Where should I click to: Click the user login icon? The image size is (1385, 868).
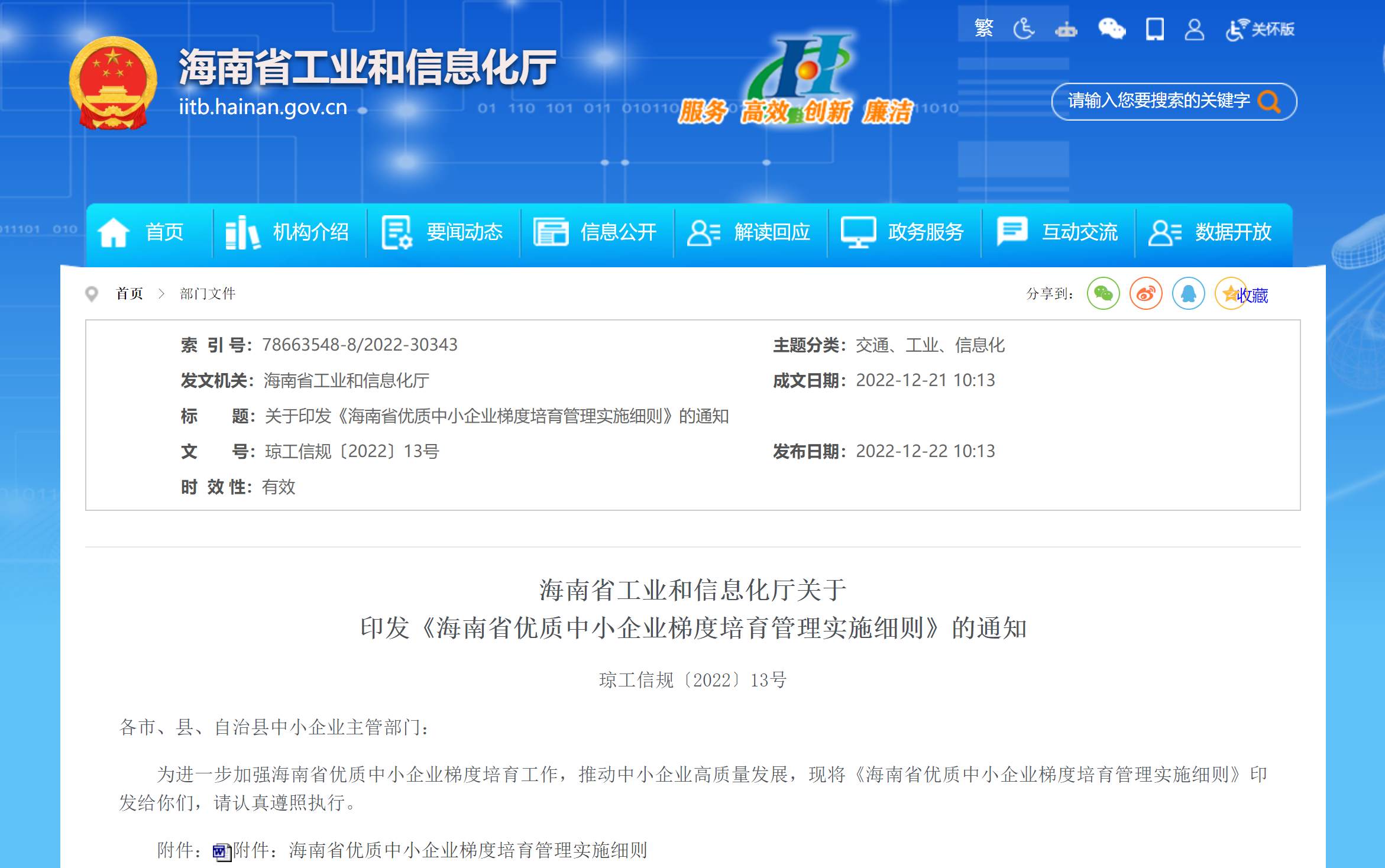point(1194,28)
